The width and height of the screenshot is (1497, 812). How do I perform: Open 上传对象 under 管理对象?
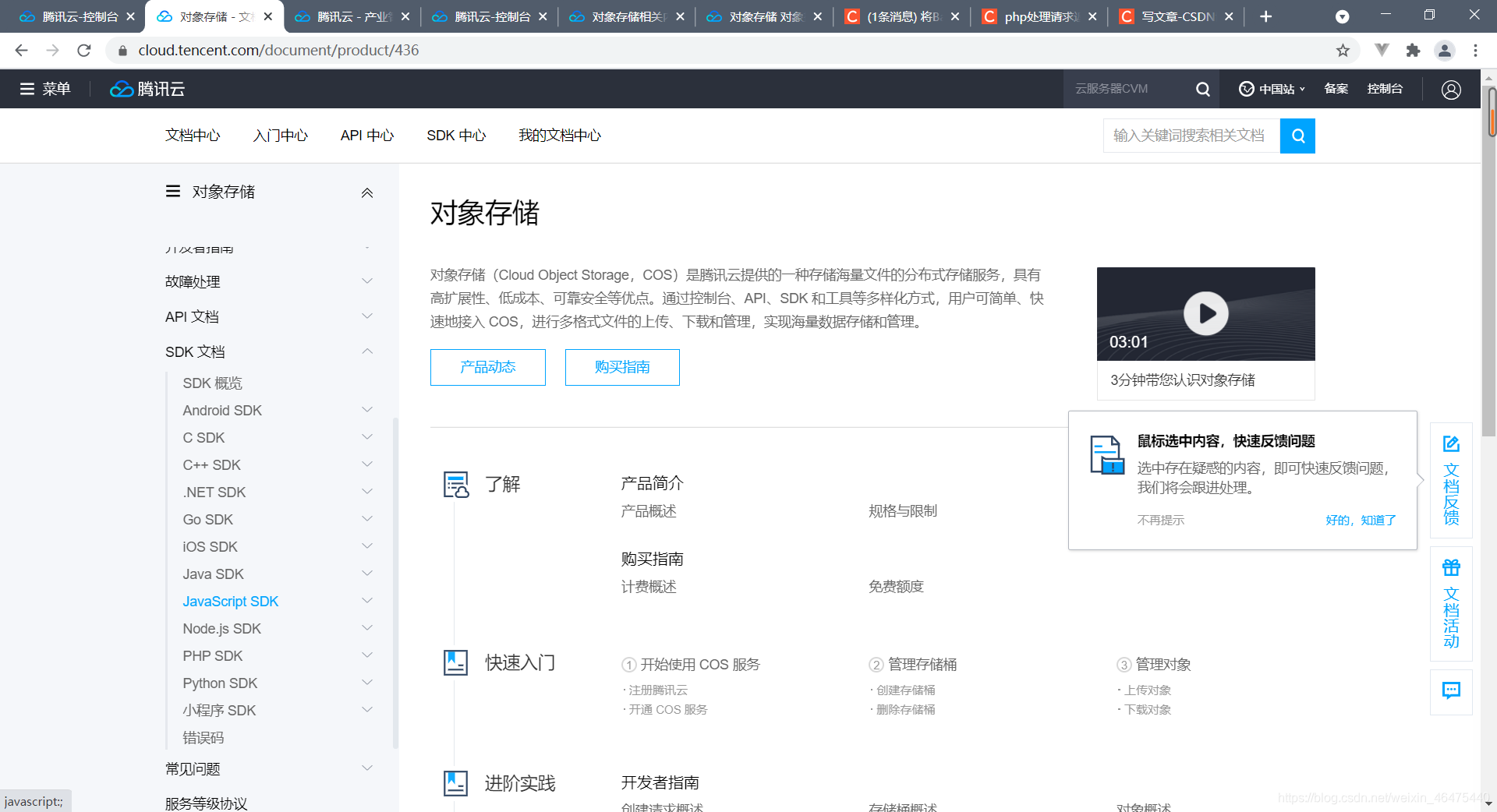coord(1147,690)
